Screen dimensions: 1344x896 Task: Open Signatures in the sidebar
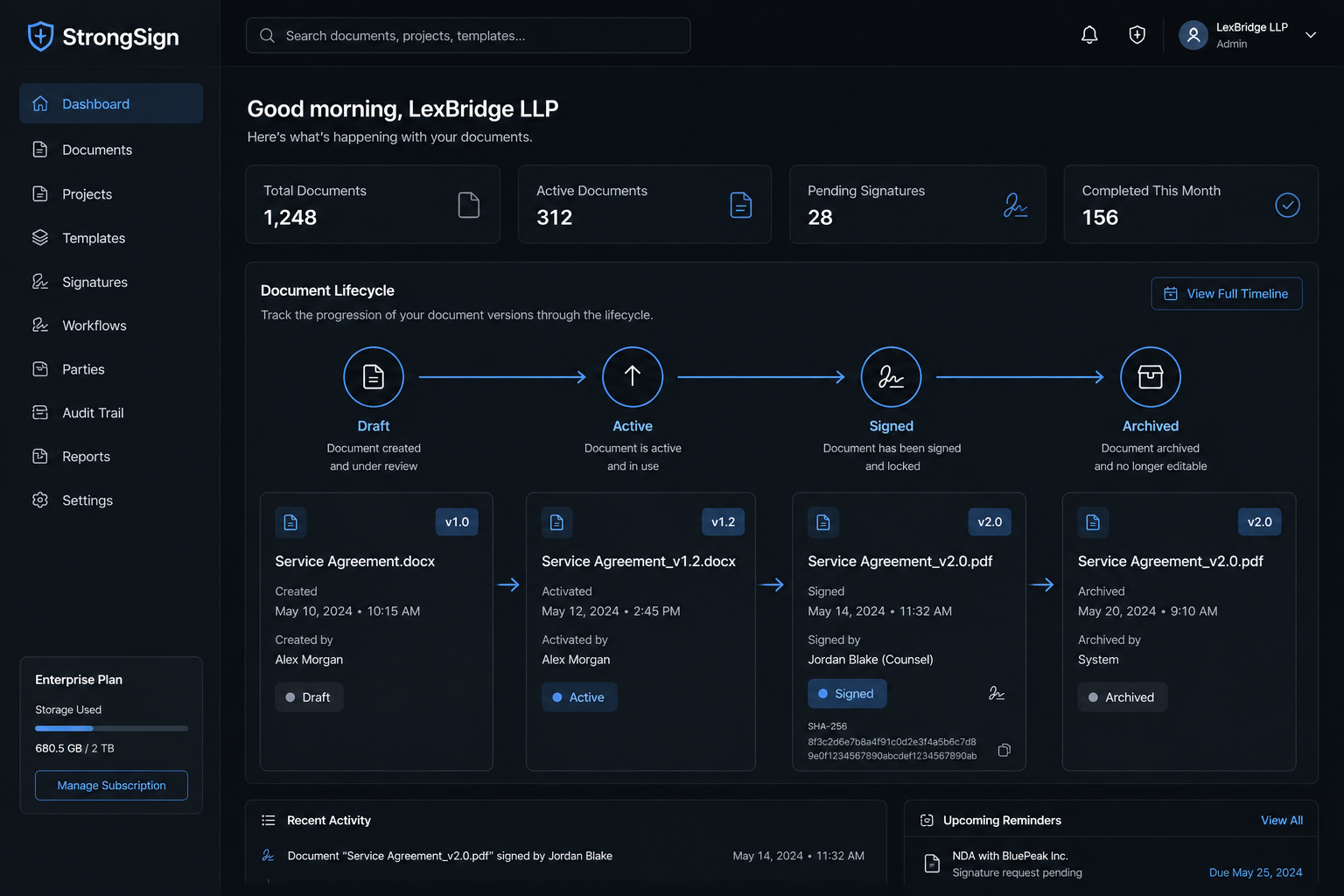pos(111,282)
